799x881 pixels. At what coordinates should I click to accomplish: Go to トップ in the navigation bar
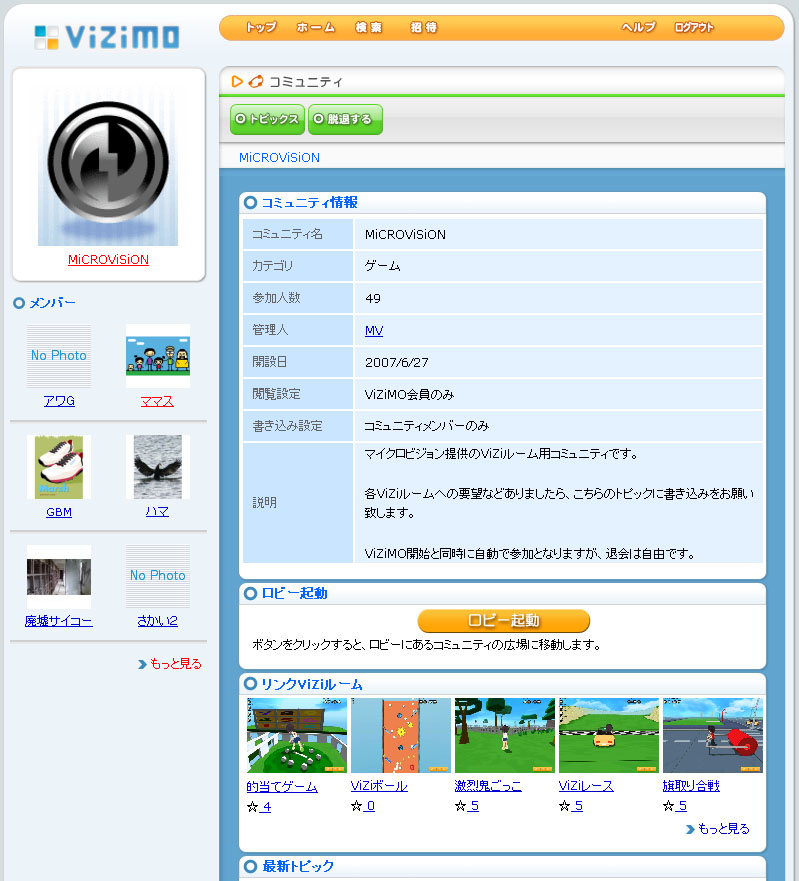[x=261, y=28]
